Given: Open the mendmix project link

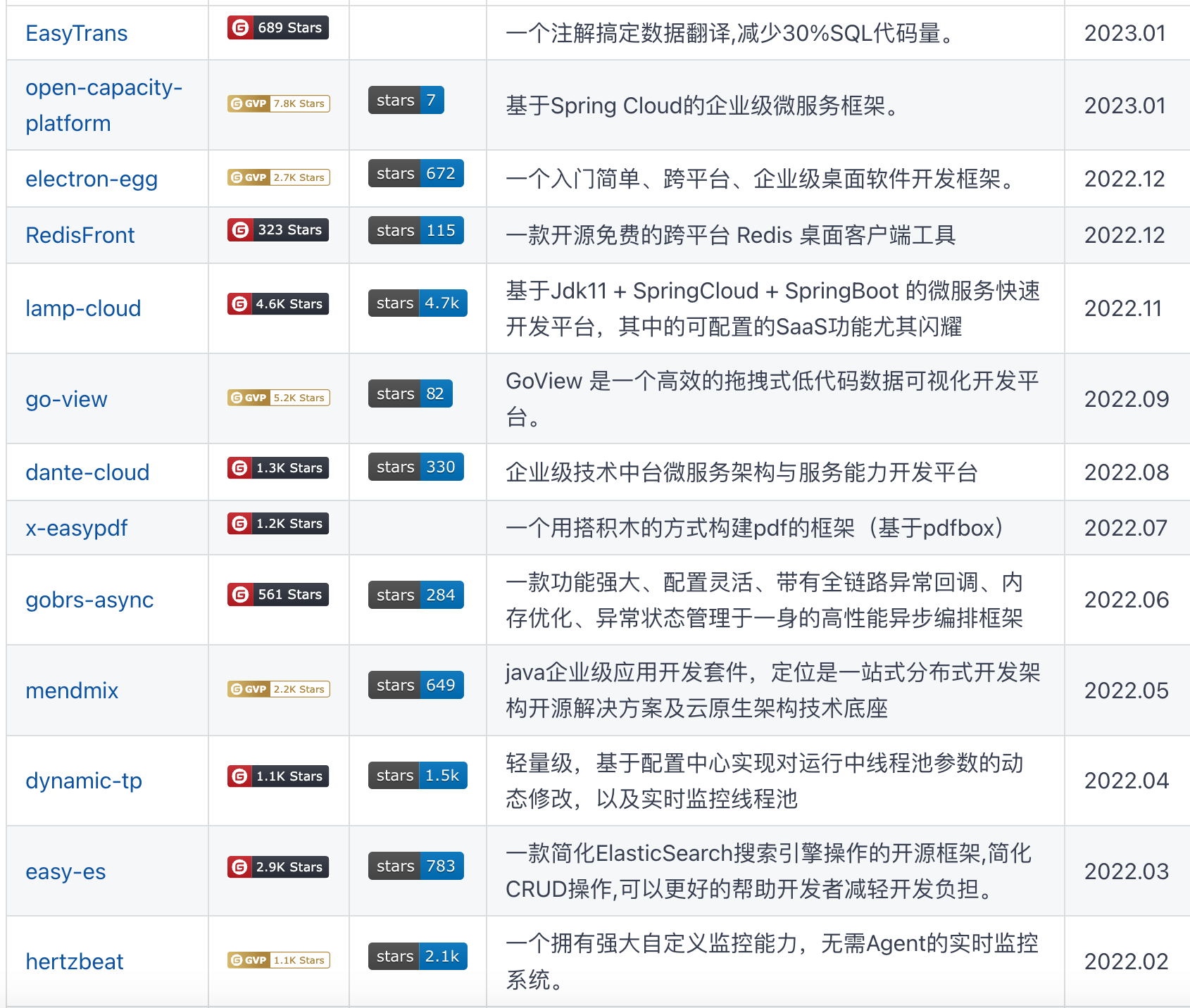Looking at the screenshot, I should click(x=72, y=691).
